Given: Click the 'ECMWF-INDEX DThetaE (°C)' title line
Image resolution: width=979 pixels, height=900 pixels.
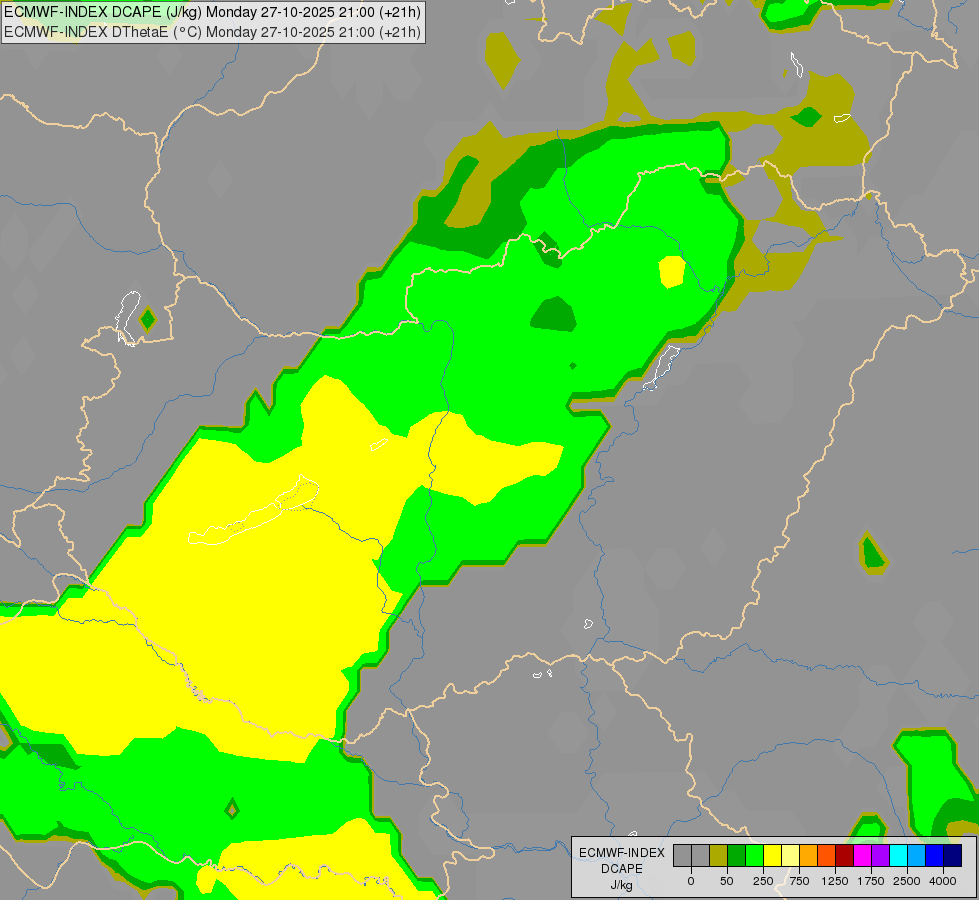Looking at the screenshot, I should pos(212,32).
